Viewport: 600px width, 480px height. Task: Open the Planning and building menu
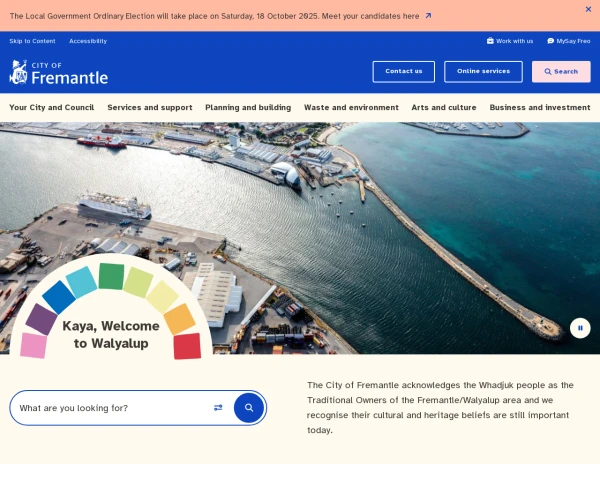[x=248, y=107]
